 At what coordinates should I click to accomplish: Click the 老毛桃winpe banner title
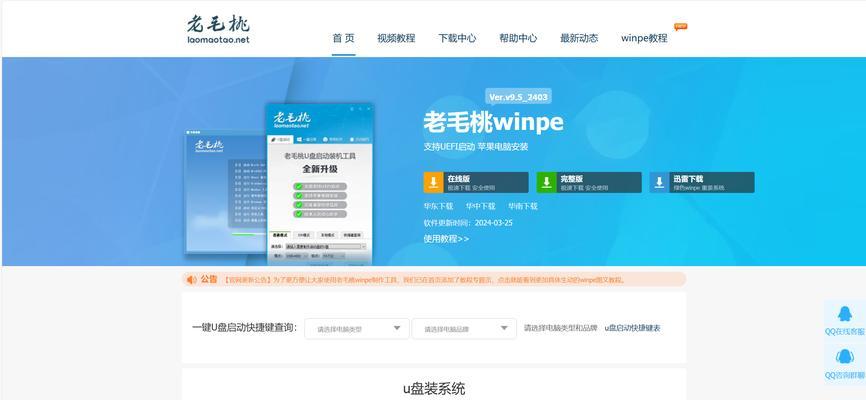[x=494, y=122]
